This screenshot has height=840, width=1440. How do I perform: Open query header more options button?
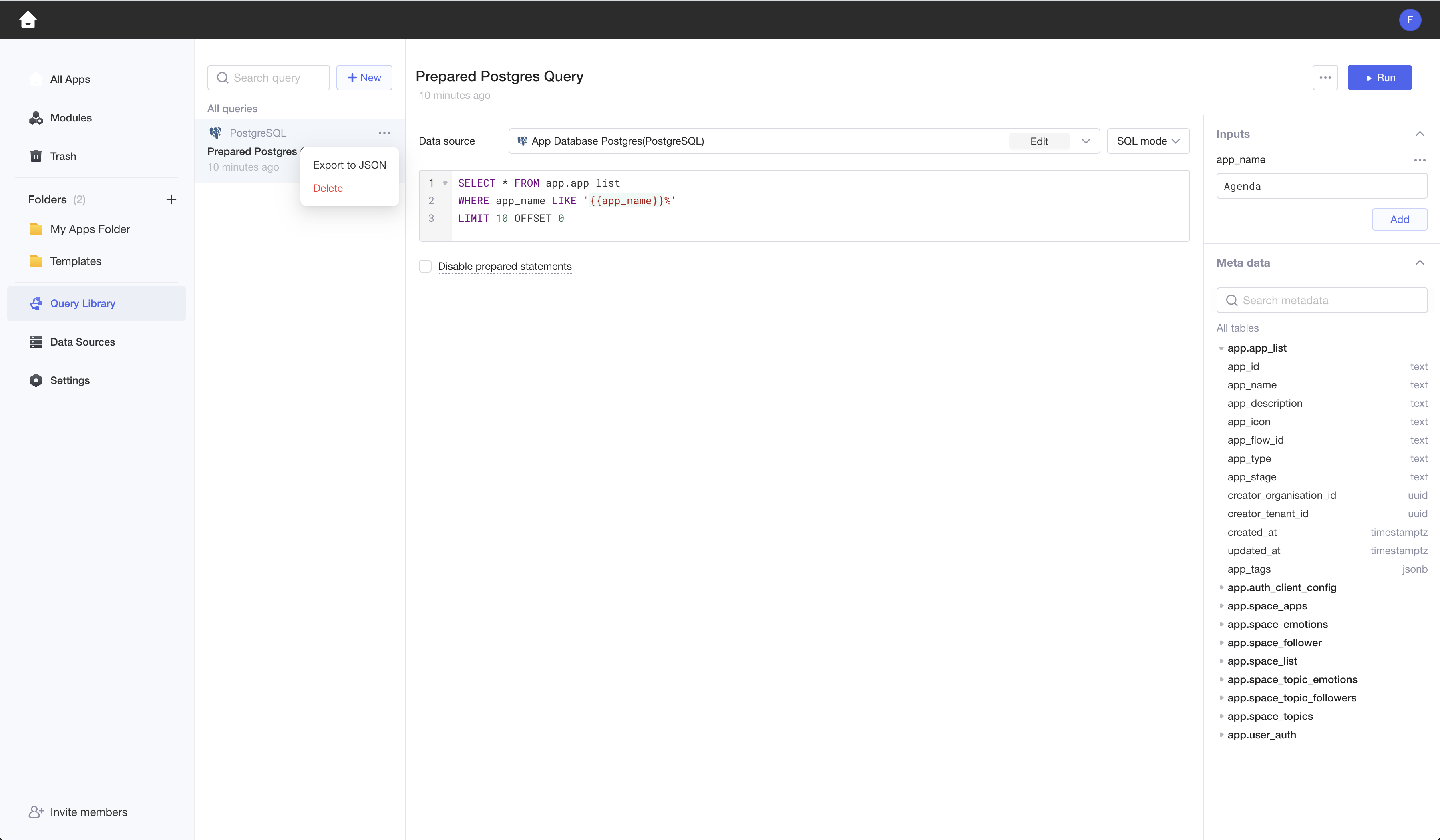[x=1325, y=78]
